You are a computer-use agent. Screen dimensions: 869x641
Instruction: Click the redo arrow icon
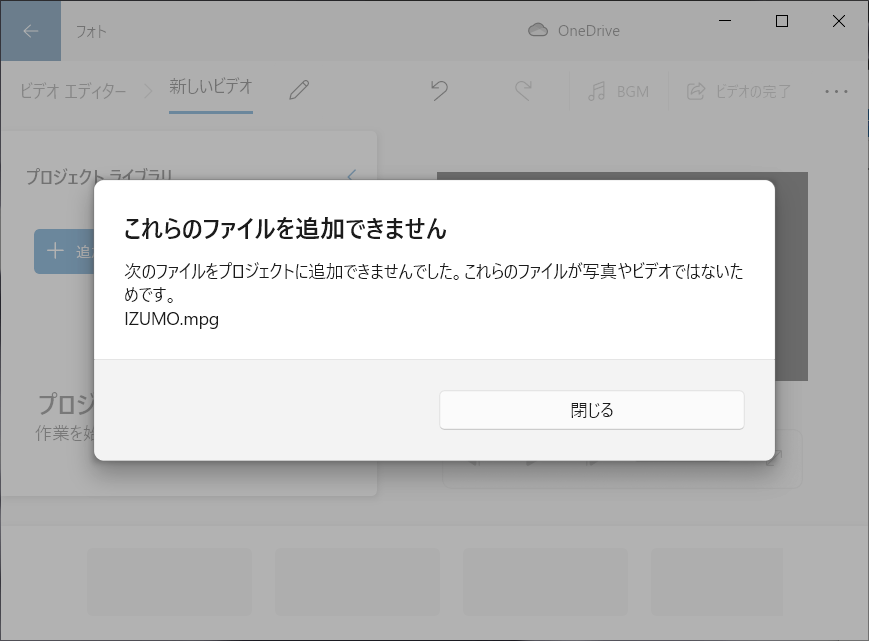(523, 90)
